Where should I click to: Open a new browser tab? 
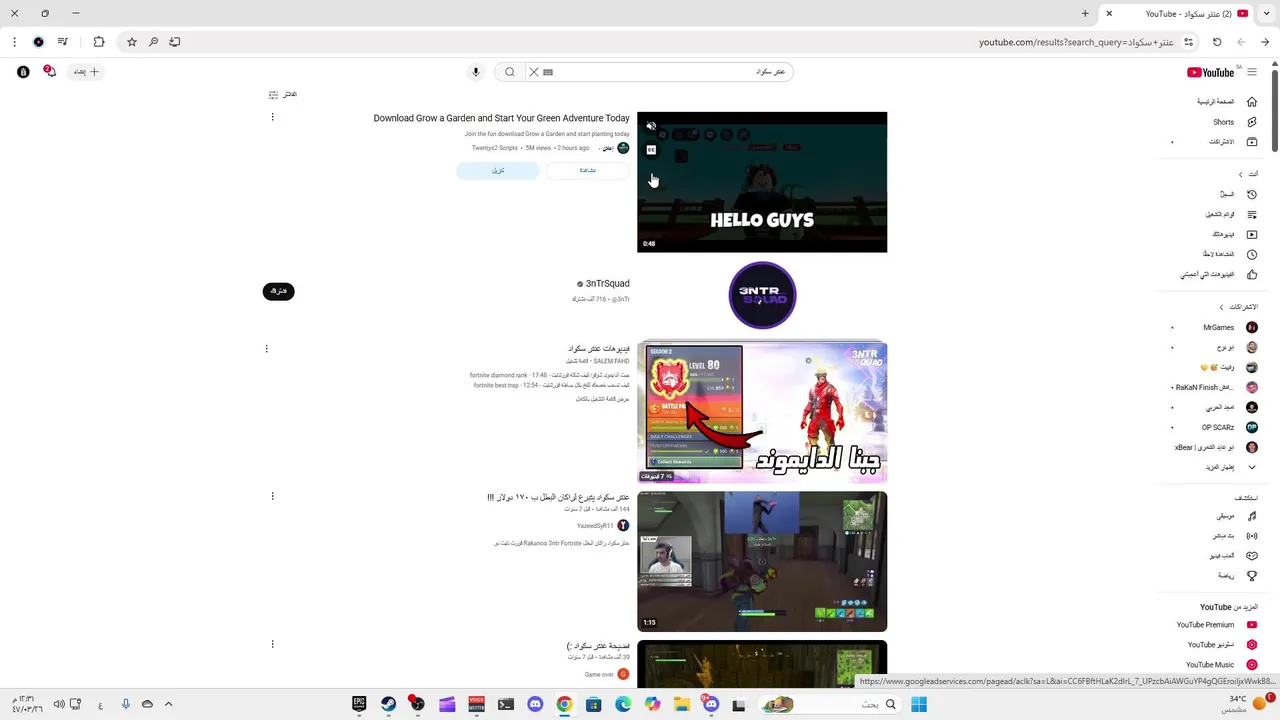pyautogui.click(x=1085, y=14)
